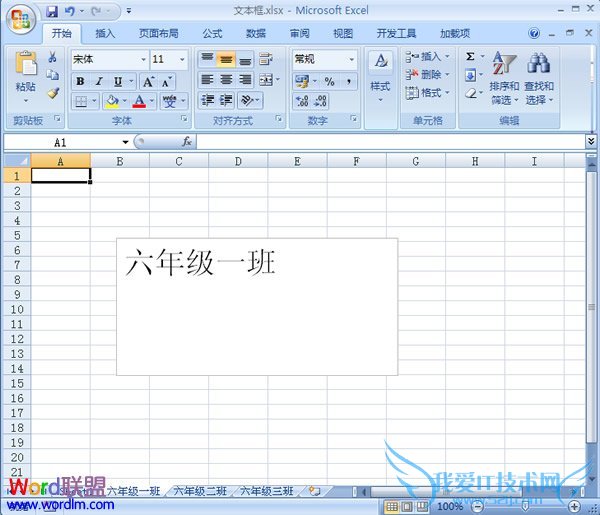
Task: Increase indent icon
Action: point(226,100)
